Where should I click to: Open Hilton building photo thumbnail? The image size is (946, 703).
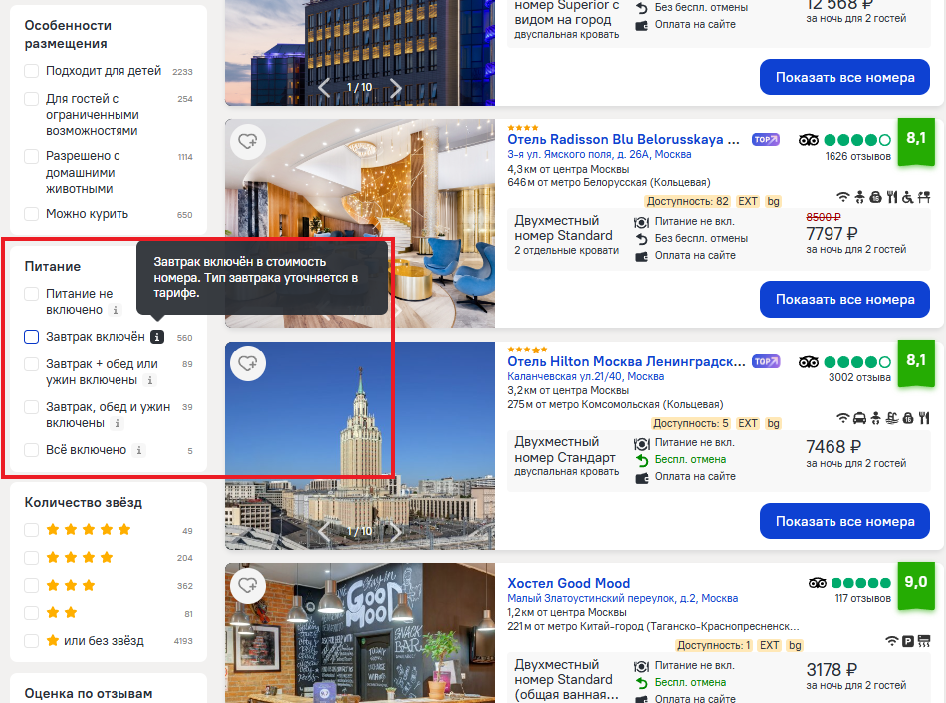coord(360,446)
